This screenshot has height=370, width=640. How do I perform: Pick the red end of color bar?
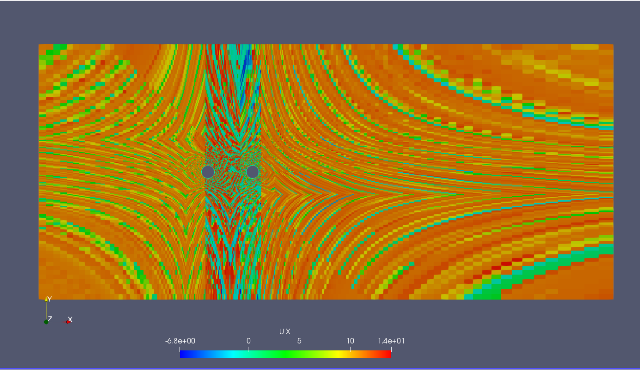pyautogui.click(x=387, y=354)
